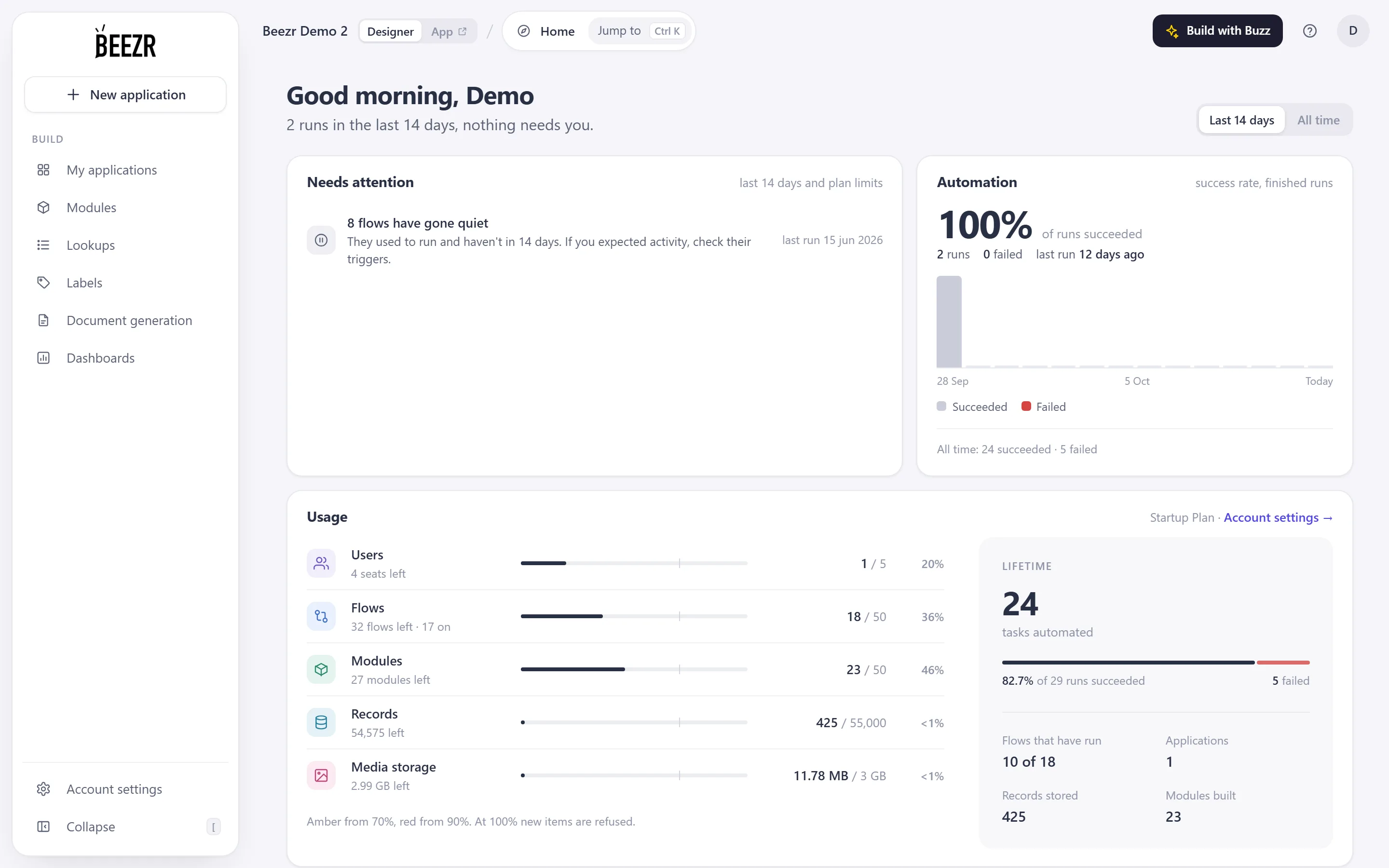Viewport: 1389px width, 868px height.
Task: Click the external link icon beside App
Action: tap(463, 31)
